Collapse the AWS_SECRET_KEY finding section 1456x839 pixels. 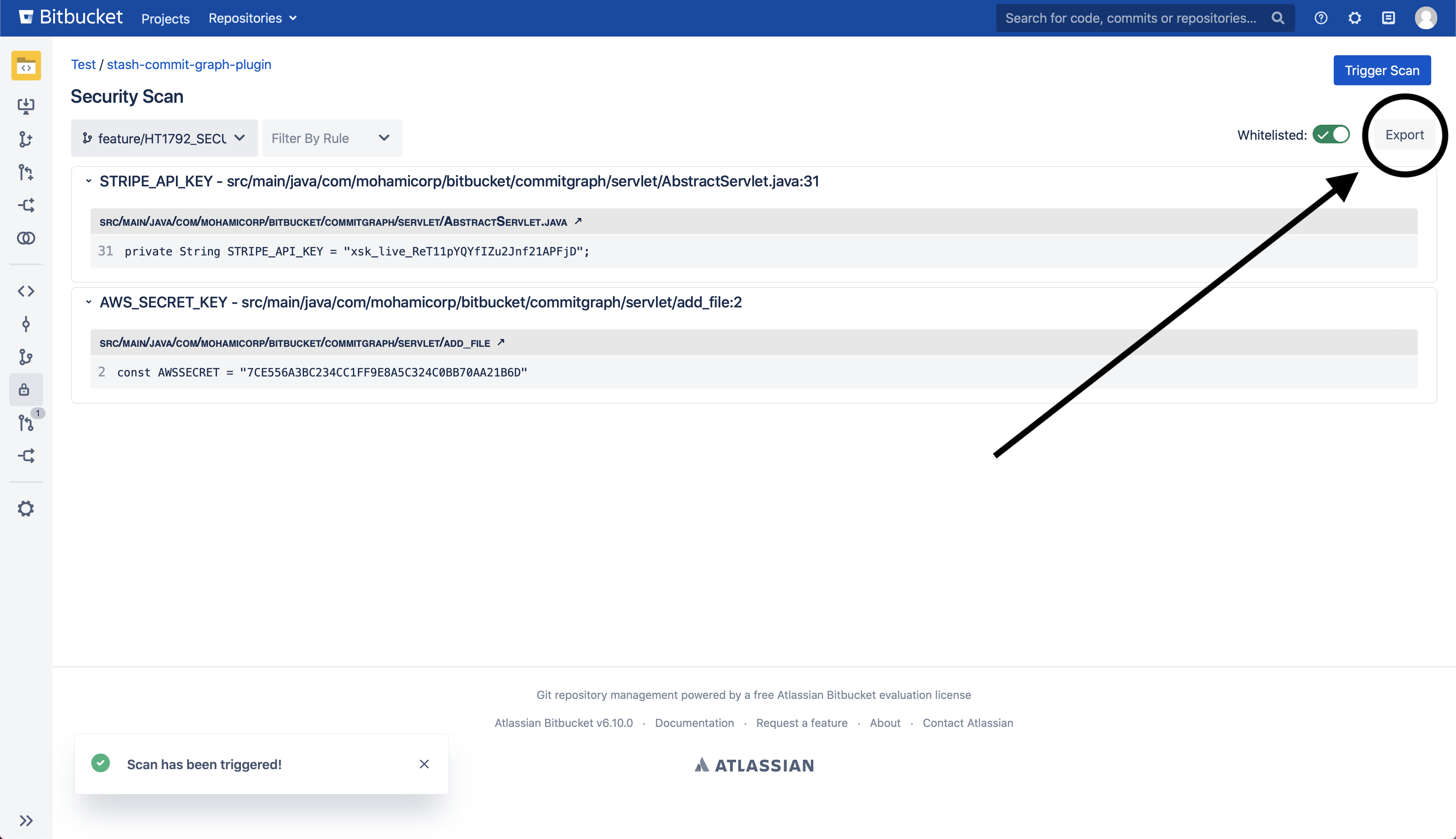(x=88, y=302)
